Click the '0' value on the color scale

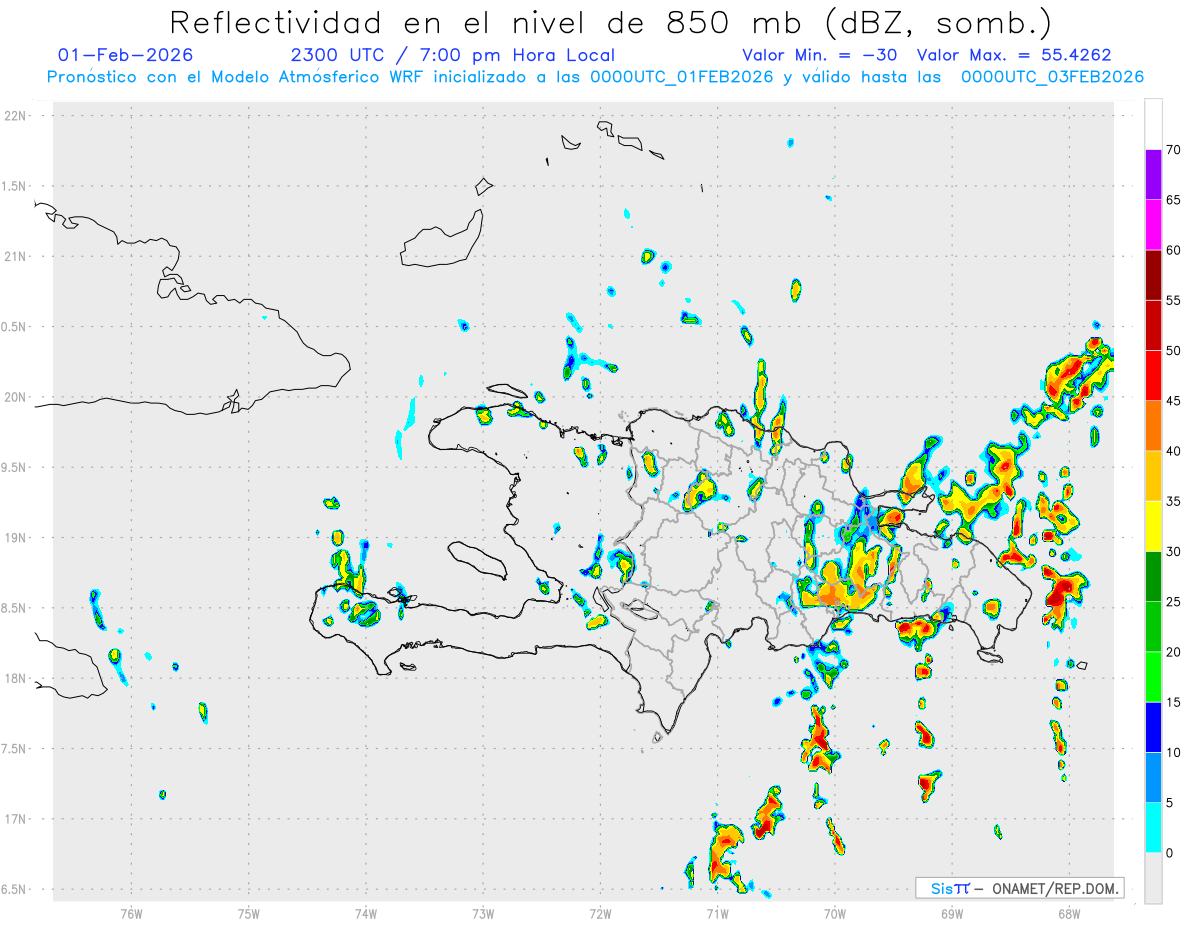(x=1170, y=853)
